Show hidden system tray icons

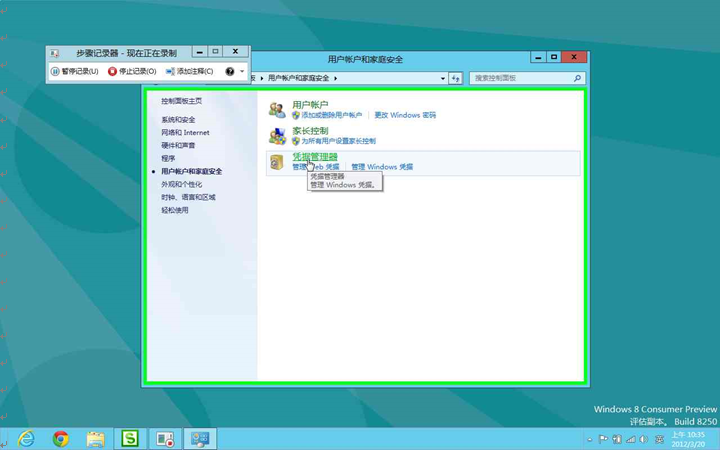click(x=589, y=439)
